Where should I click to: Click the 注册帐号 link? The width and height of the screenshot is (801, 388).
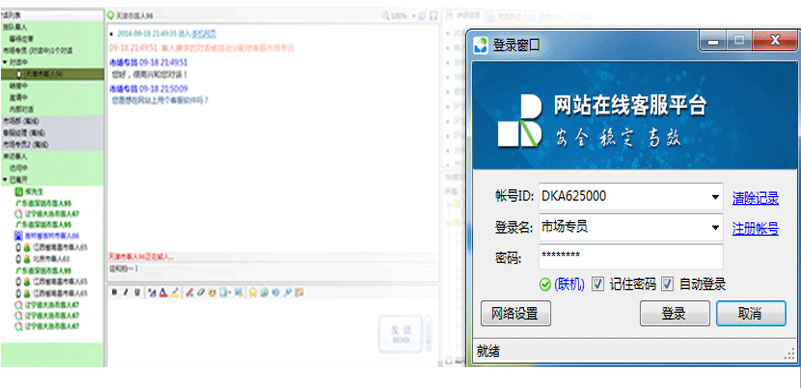pos(756,228)
